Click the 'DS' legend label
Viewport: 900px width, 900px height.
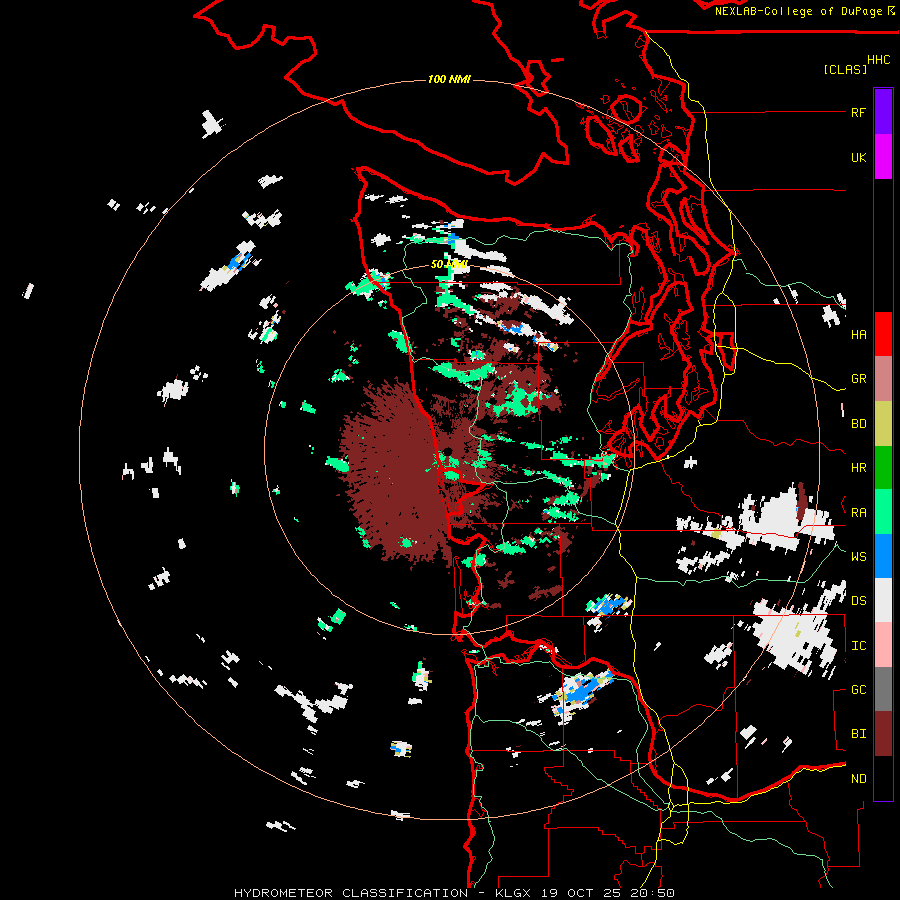[858, 601]
